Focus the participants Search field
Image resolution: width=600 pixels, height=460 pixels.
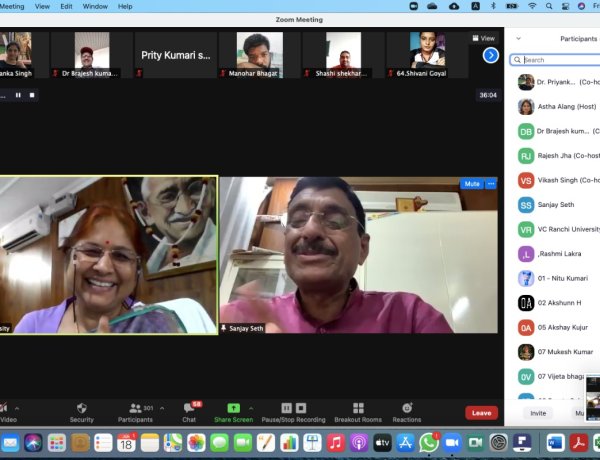[x=555, y=60]
